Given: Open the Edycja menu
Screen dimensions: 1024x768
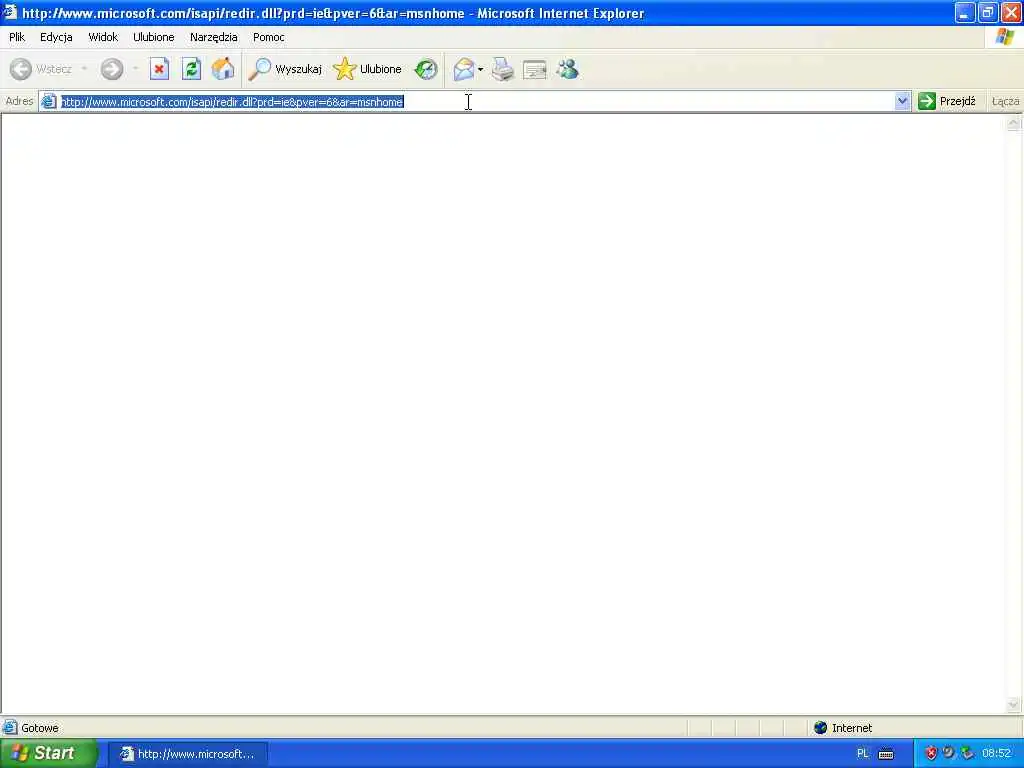Looking at the screenshot, I should [x=56, y=37].
